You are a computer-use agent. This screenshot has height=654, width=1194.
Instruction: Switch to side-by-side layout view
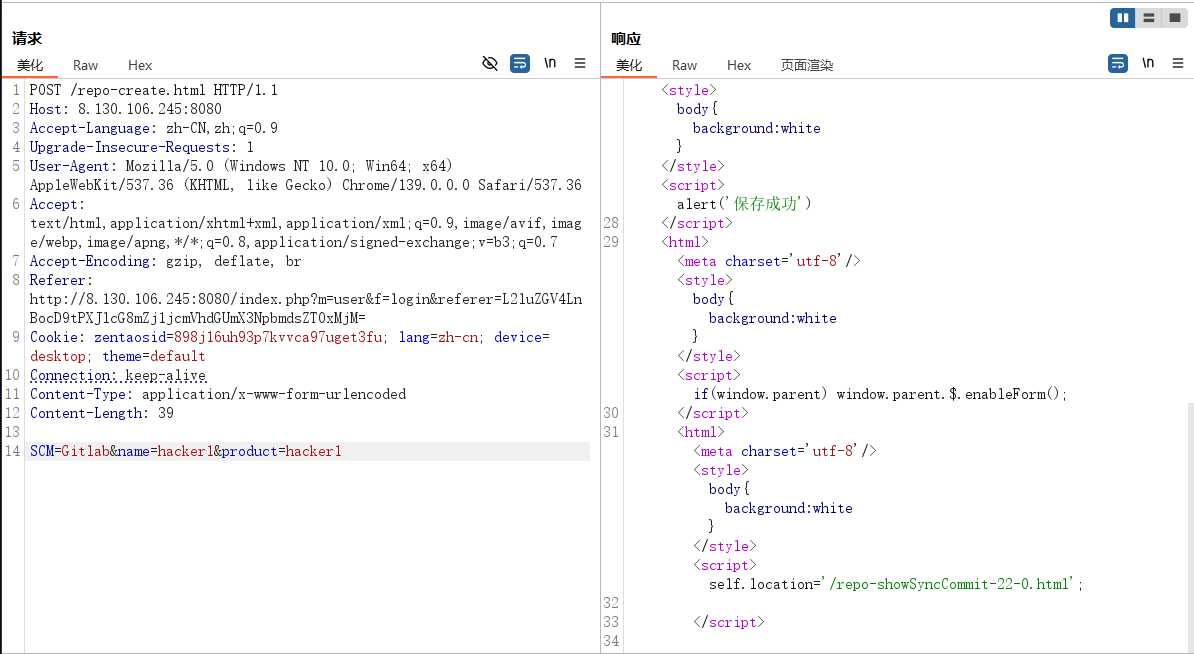(1123, 18)
